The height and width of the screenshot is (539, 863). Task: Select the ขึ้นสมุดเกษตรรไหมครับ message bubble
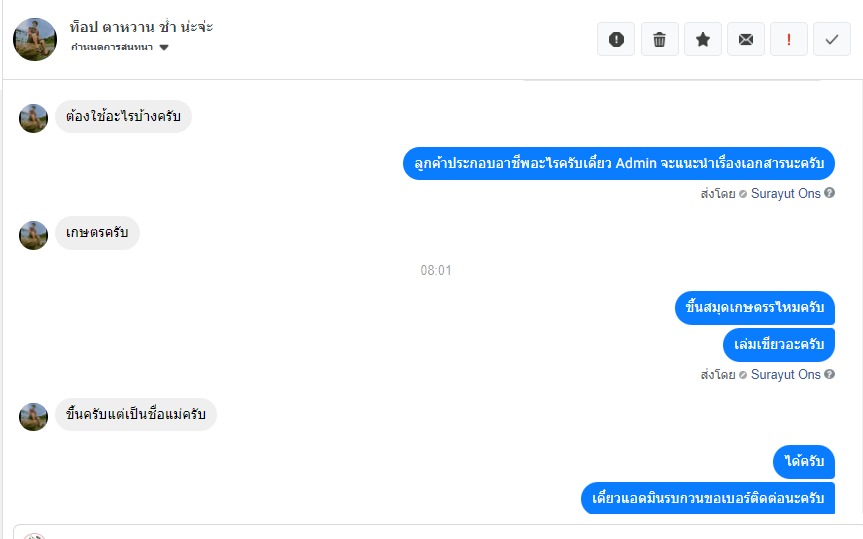click(755, 307)
